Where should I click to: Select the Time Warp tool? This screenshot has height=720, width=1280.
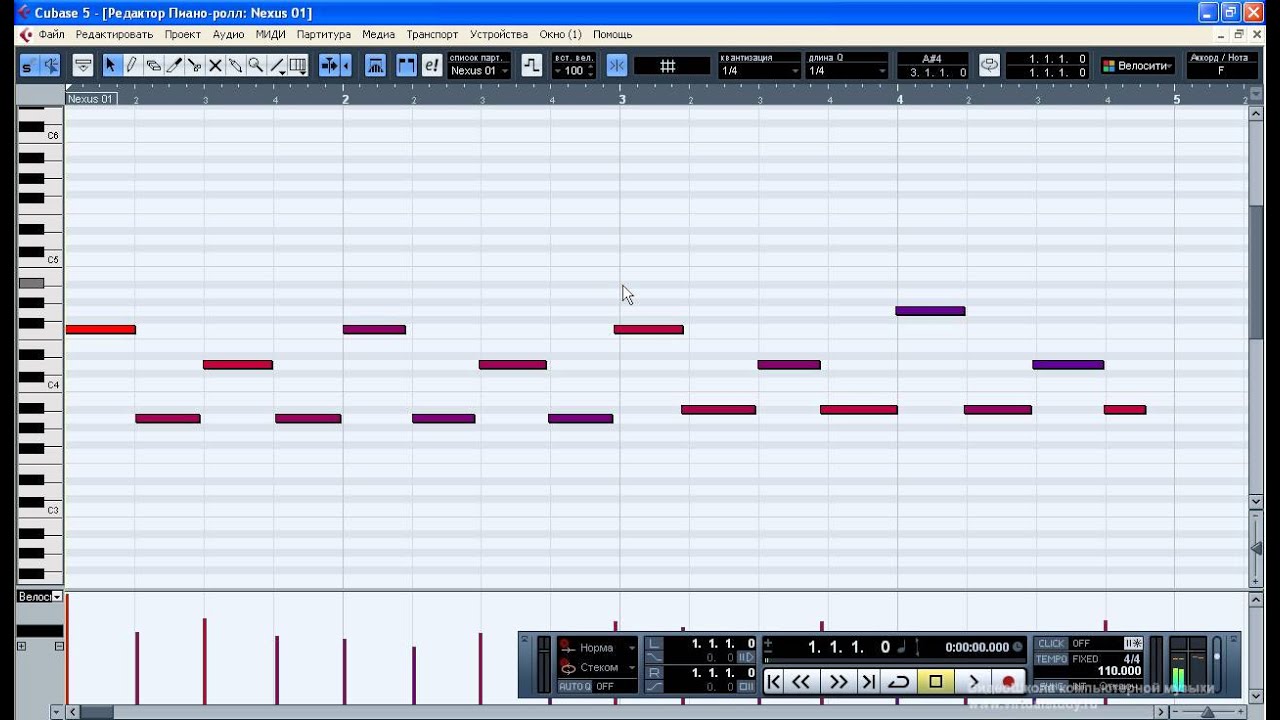coord(298,66)
